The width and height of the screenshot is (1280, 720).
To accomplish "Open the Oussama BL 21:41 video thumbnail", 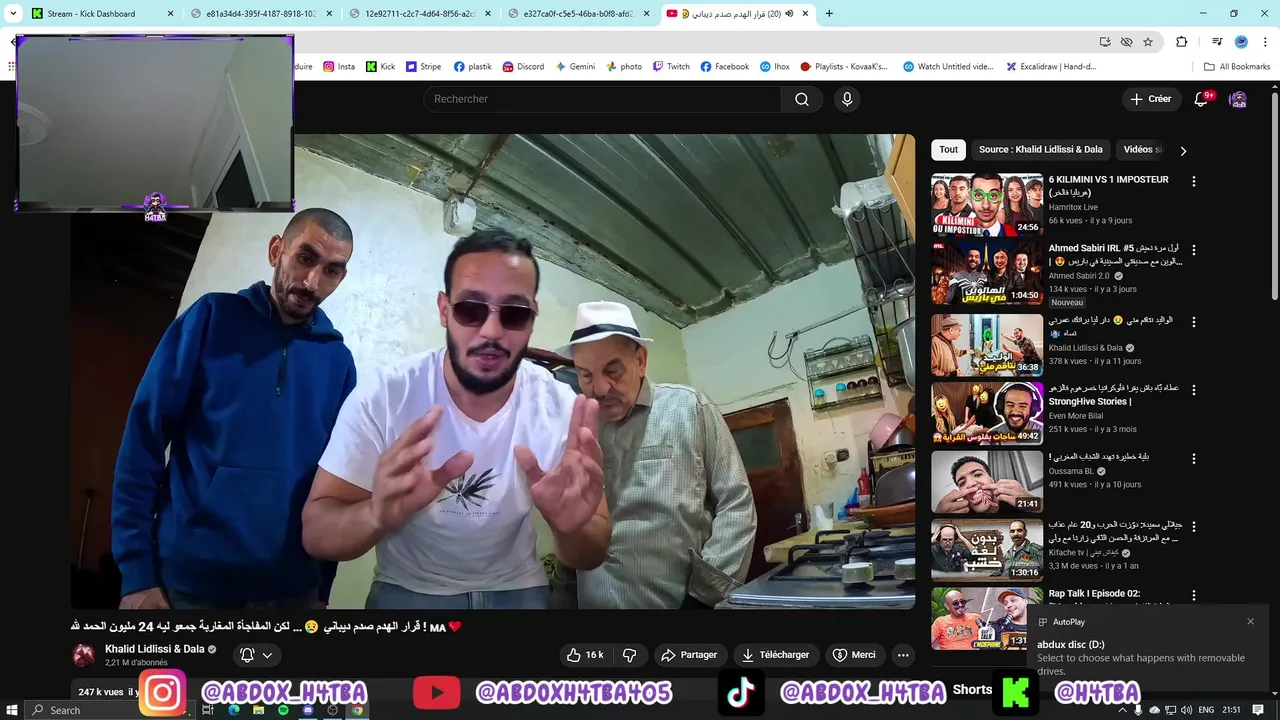I will pyautogui.click(x=987, y=482).
